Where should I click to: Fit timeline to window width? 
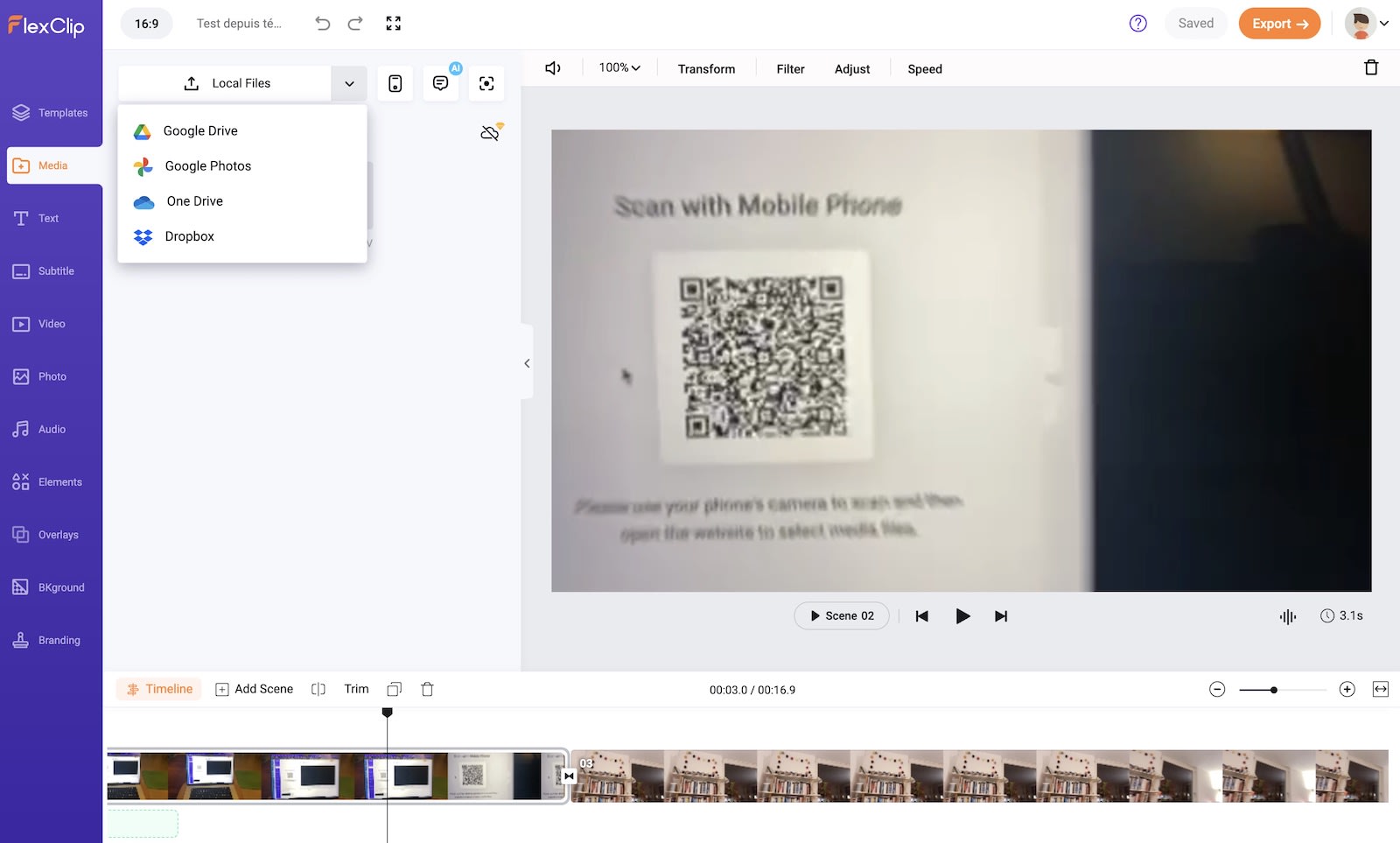pyautogui.click(x=1381, y=690)
